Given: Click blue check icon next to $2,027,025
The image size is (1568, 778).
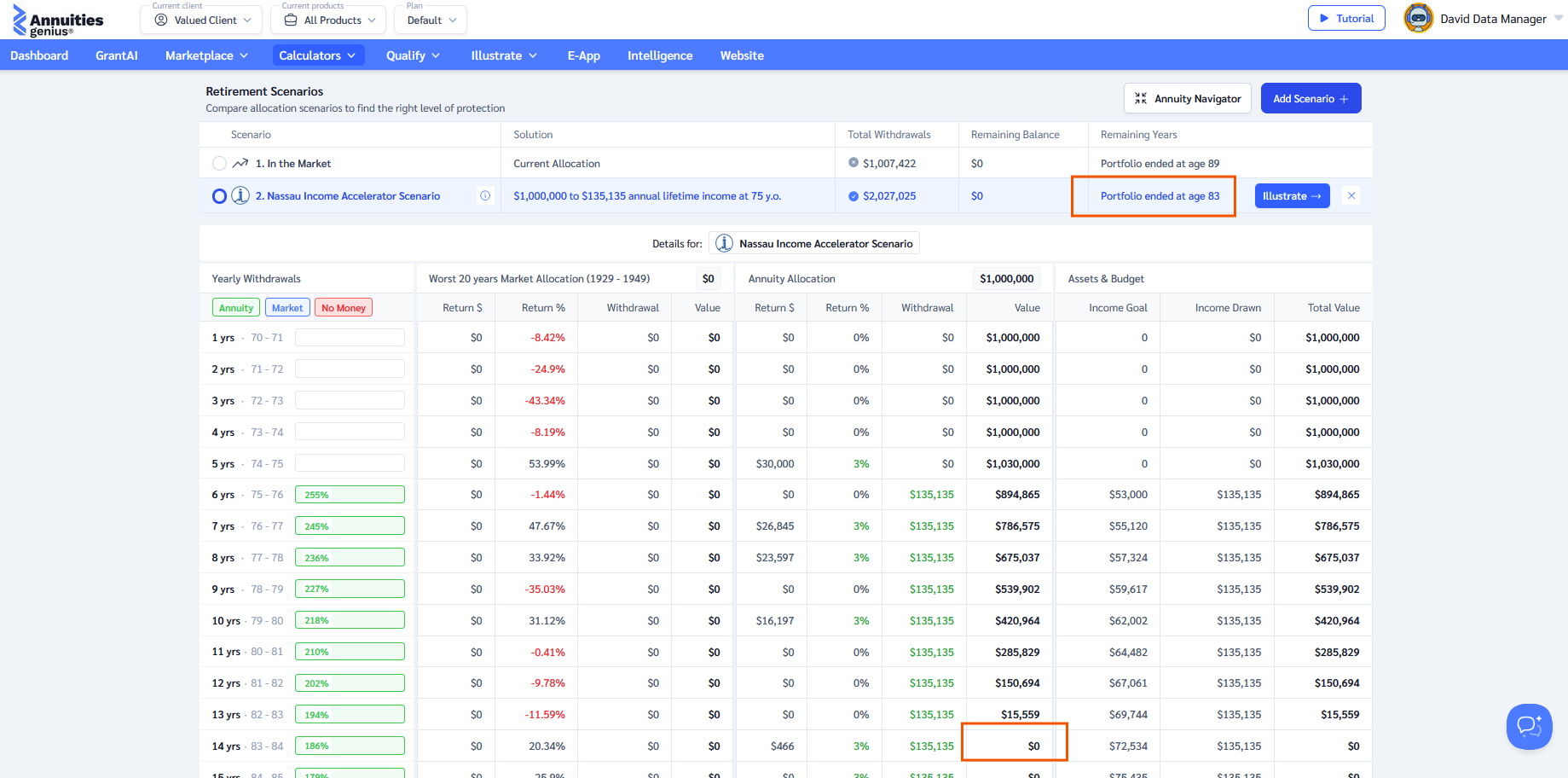Looking at the screenshot, I should click(853, 196).
